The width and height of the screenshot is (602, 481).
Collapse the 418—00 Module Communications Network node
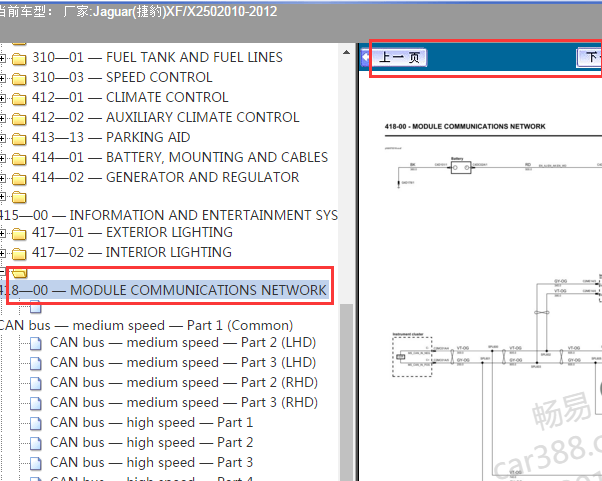tap(2, 272)
